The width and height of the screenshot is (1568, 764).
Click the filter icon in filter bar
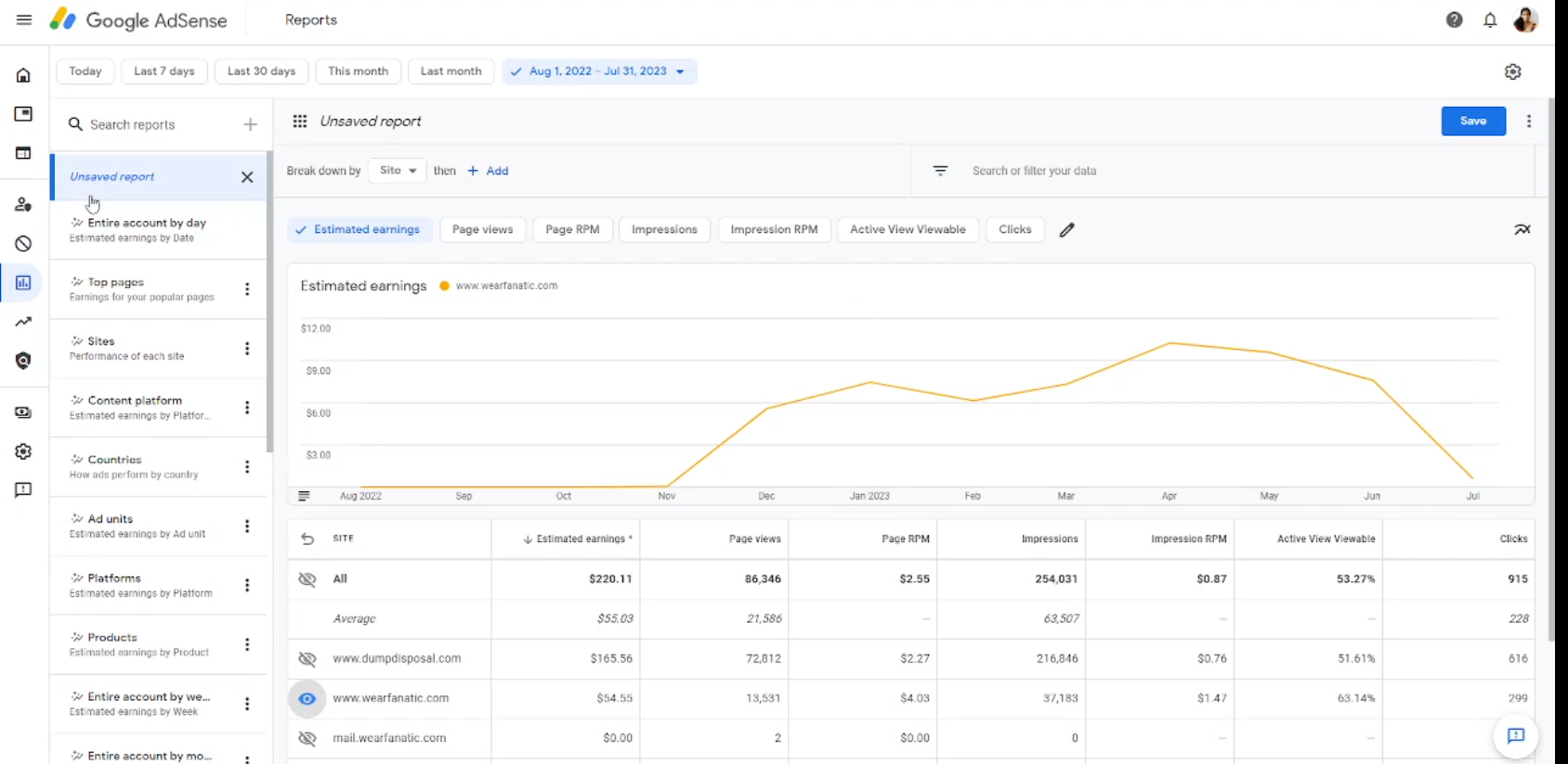pyautogui.click(x=940, y=171)
